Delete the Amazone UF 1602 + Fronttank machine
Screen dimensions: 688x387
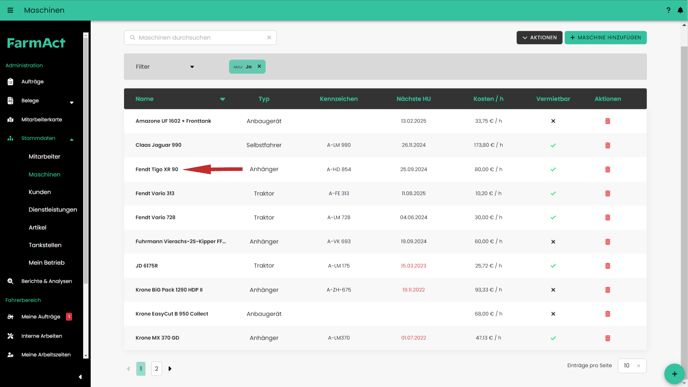(x=608, y=121)
